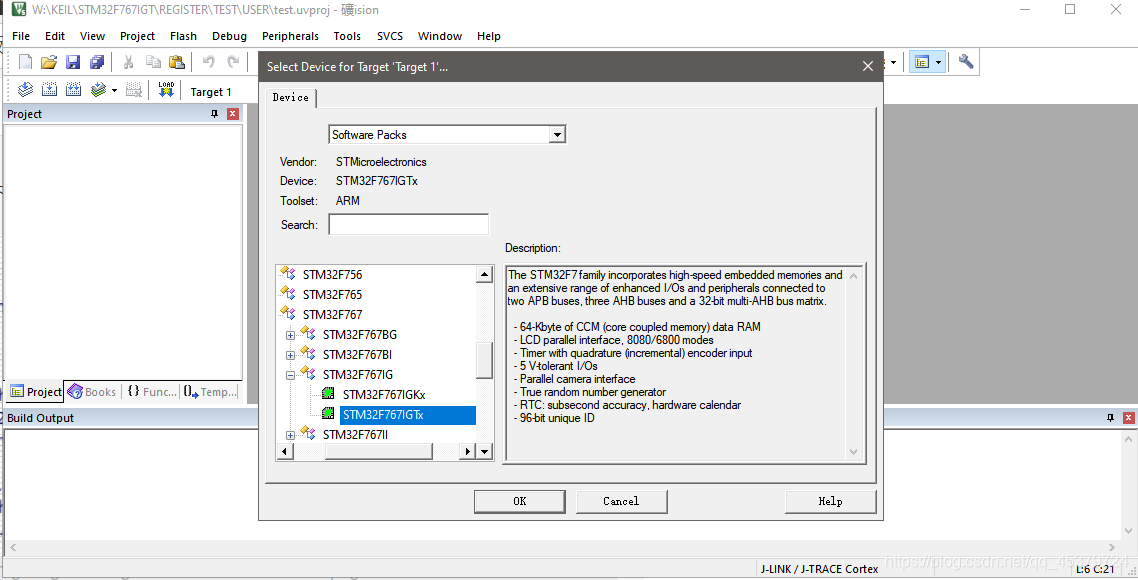Click the Build target icon
This screenshot has width=1138, height=580.
(x=49, y=90)
